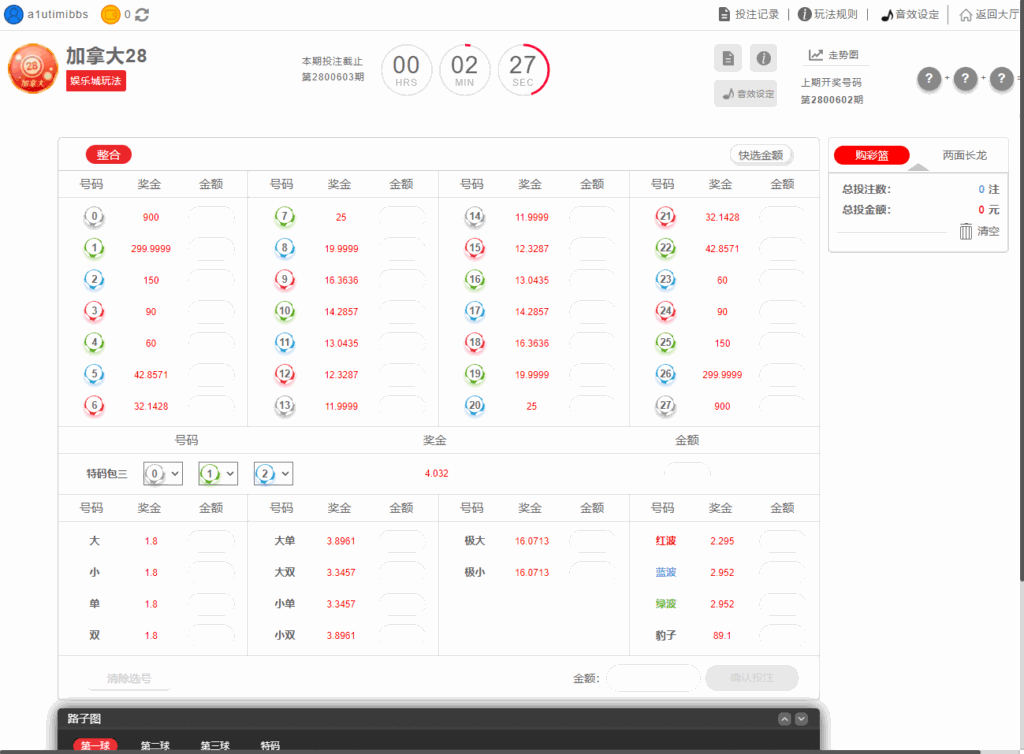The width and height of the screenshot is (1024, 754).
Task: Select the 红波 red wave bet
Action: tap(668, 540)
